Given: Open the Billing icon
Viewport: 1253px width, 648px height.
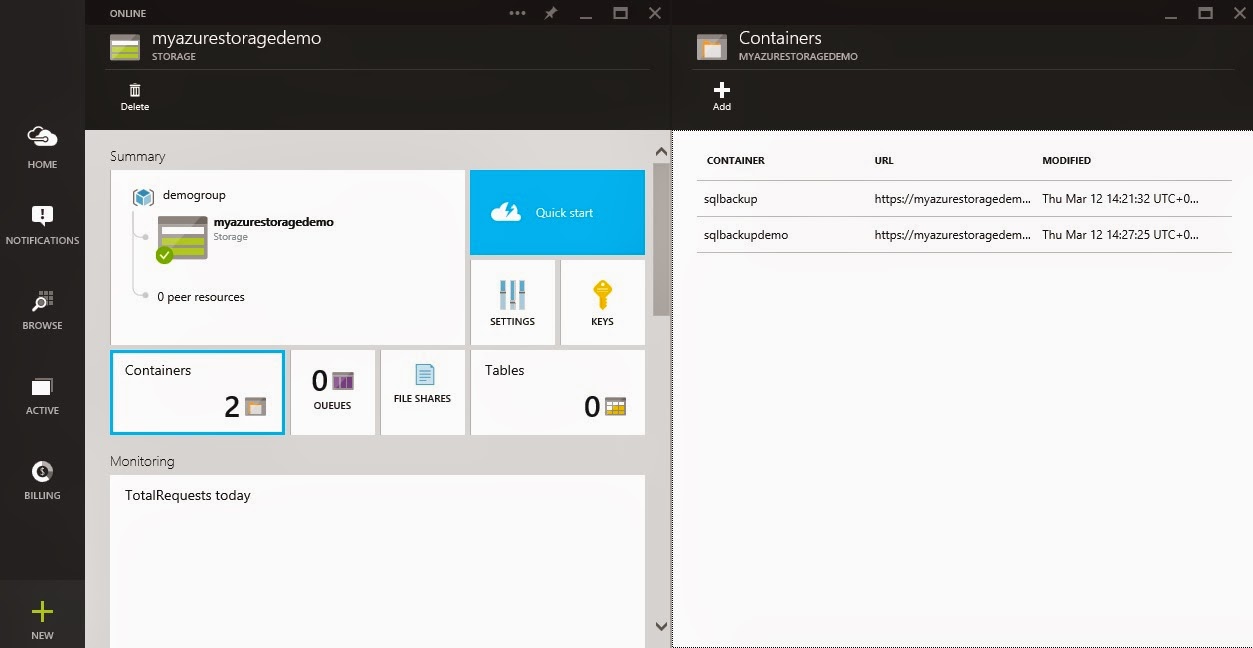Looking at the screenshot, I should (42, 479).
